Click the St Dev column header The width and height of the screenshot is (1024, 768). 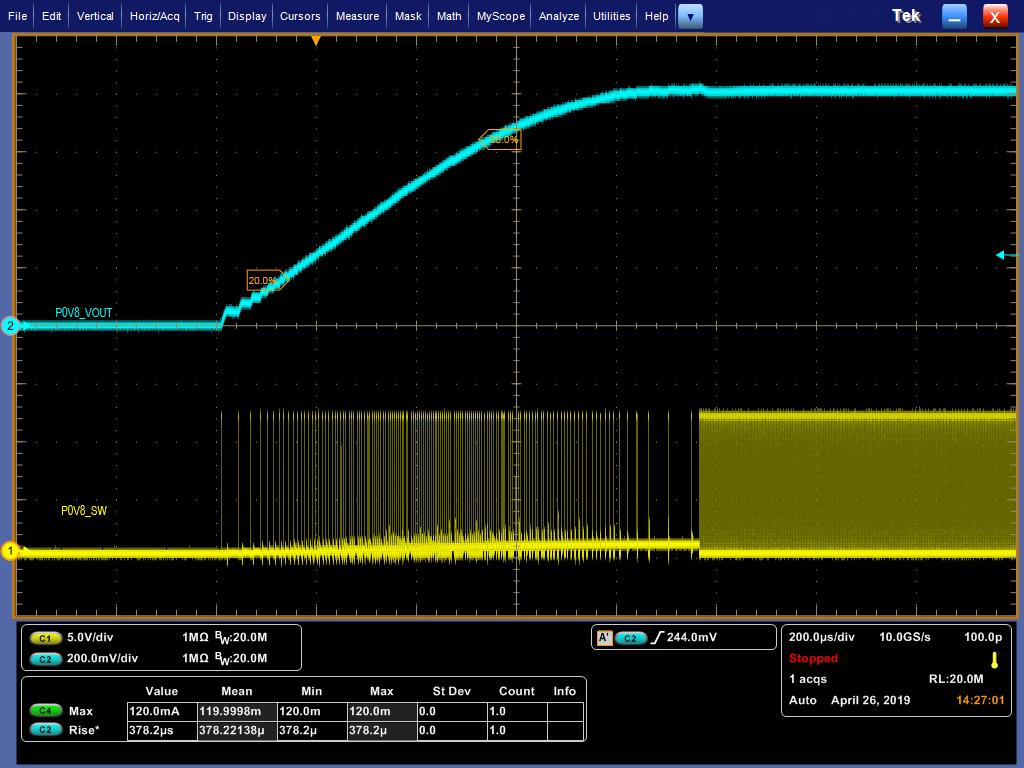pos(451,691)
